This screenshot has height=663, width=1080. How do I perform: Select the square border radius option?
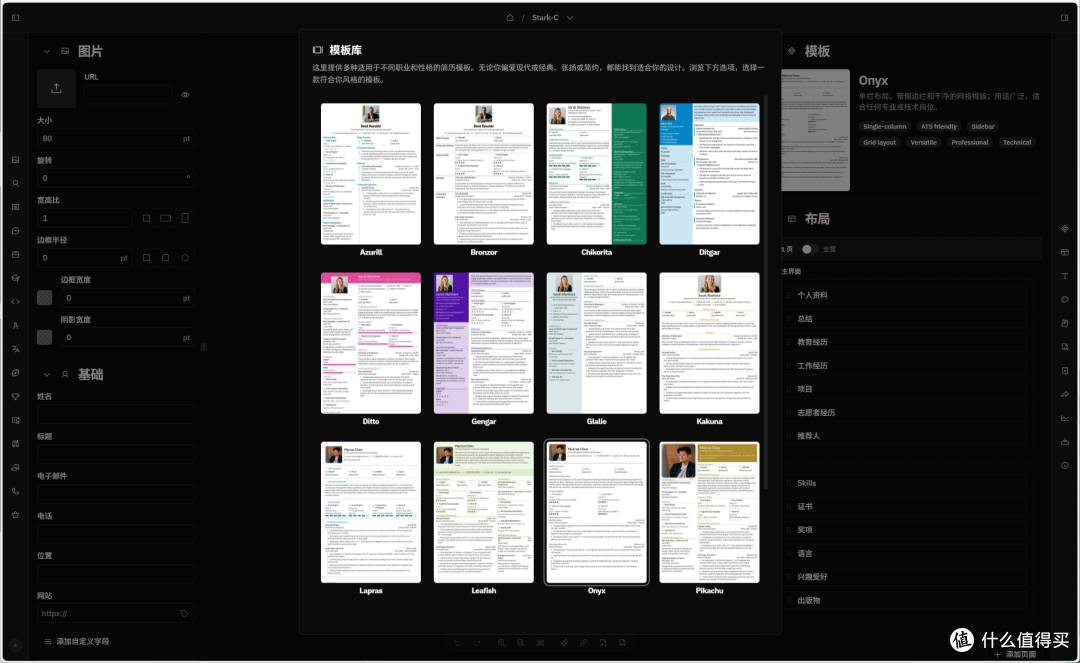(x=146, y=257)
